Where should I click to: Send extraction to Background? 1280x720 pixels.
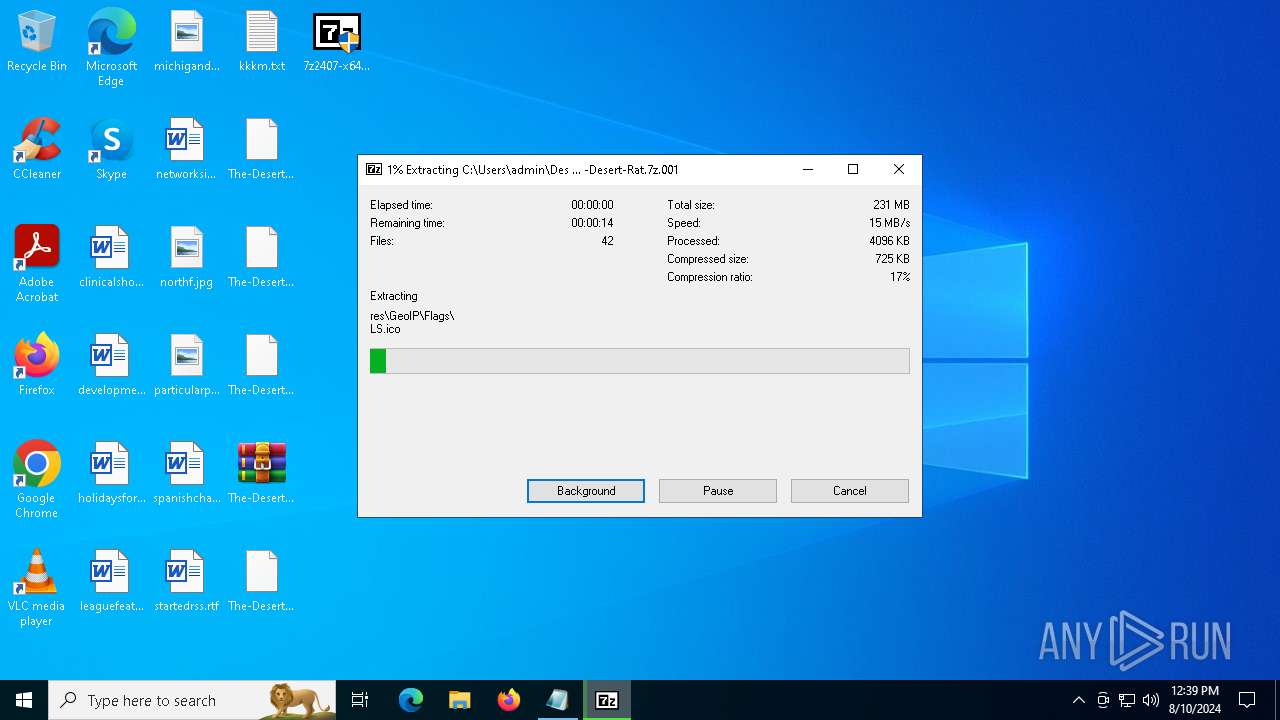(x=586, y=491)
